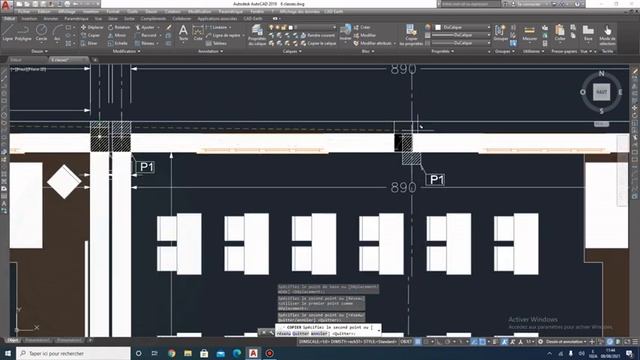Click the Coller clipboard tool

coord(560,33)
